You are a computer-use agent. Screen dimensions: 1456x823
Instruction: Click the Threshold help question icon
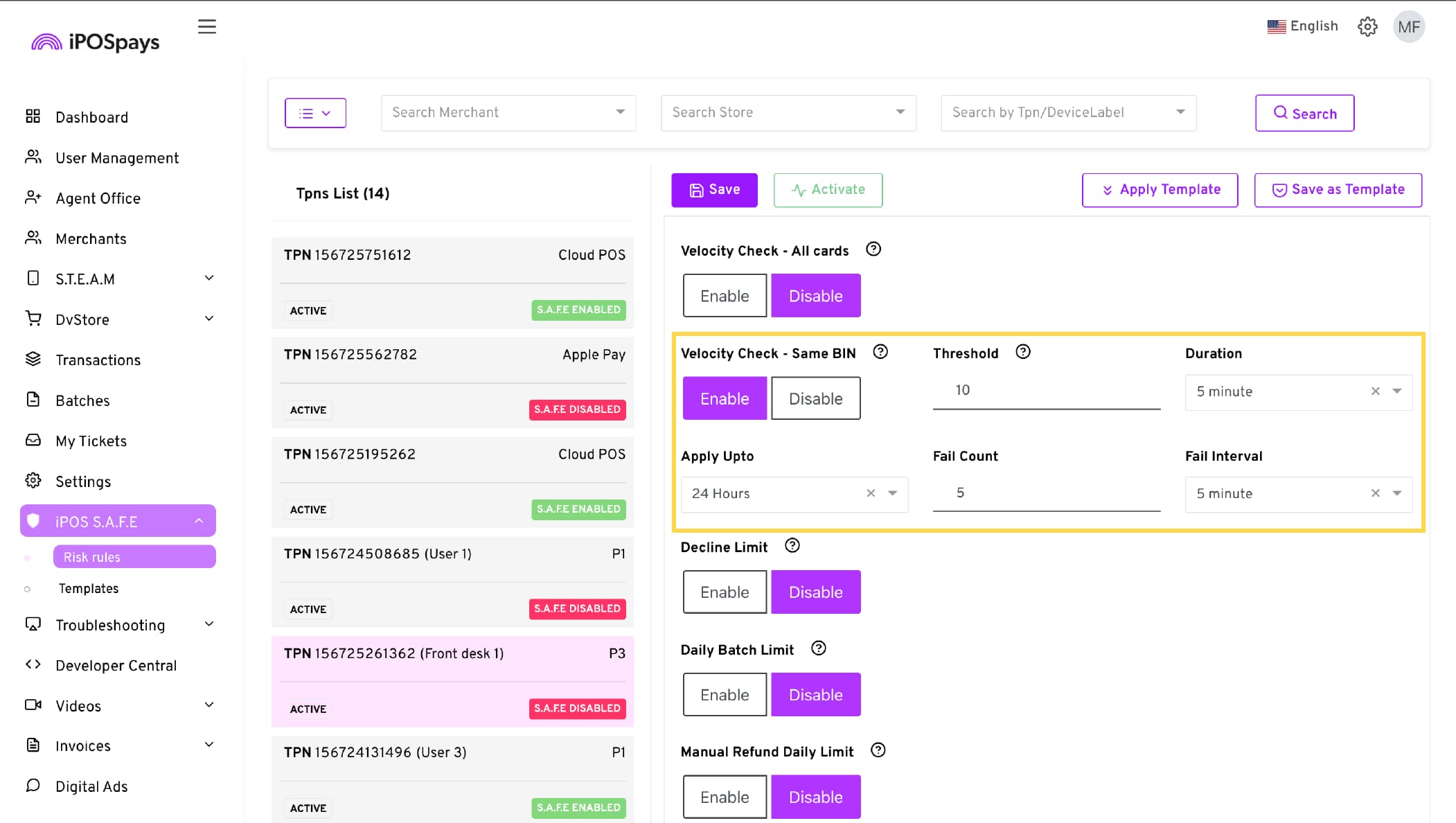tap(1022, 352)
